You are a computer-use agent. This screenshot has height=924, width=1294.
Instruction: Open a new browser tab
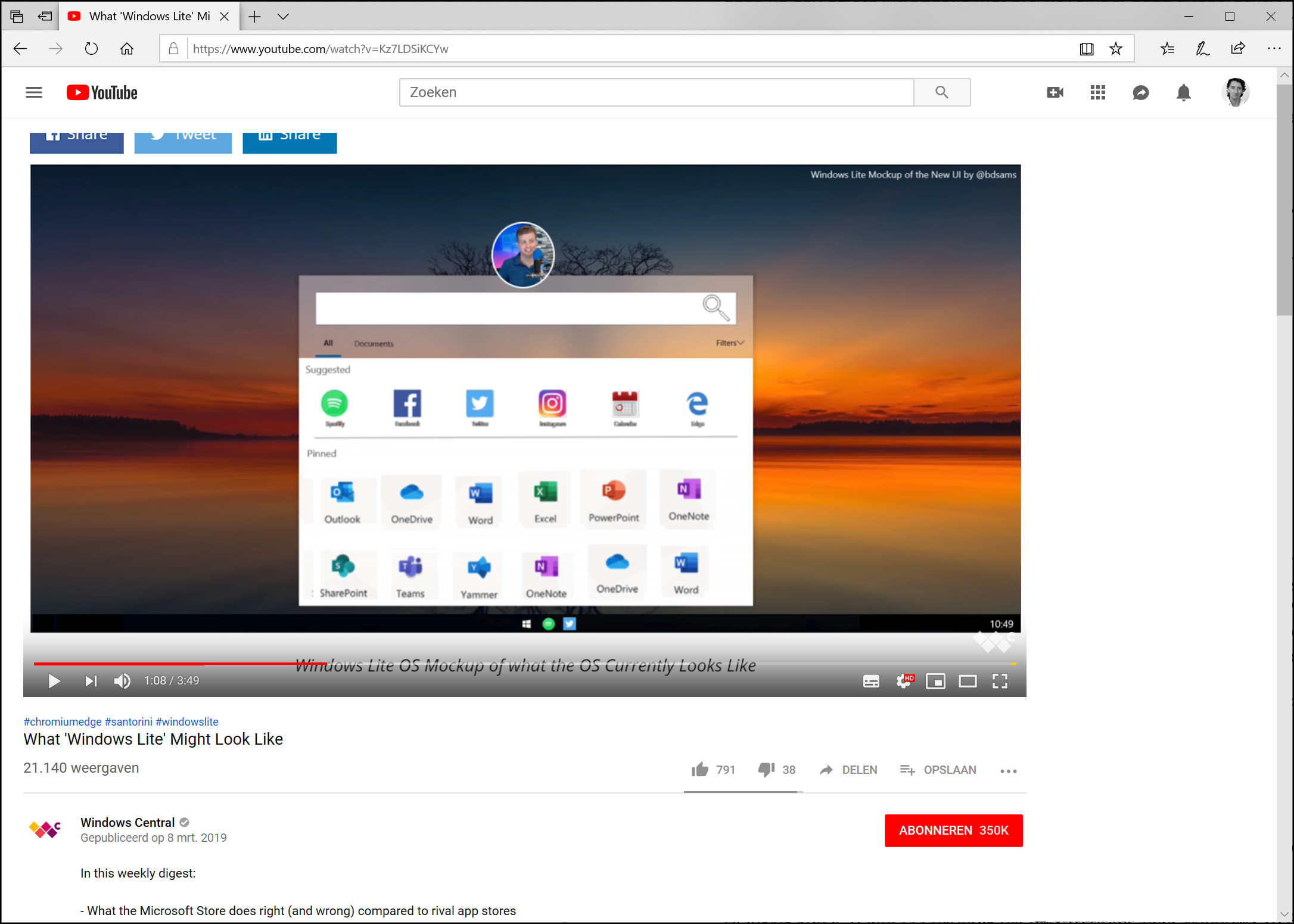tap(254, 17)
